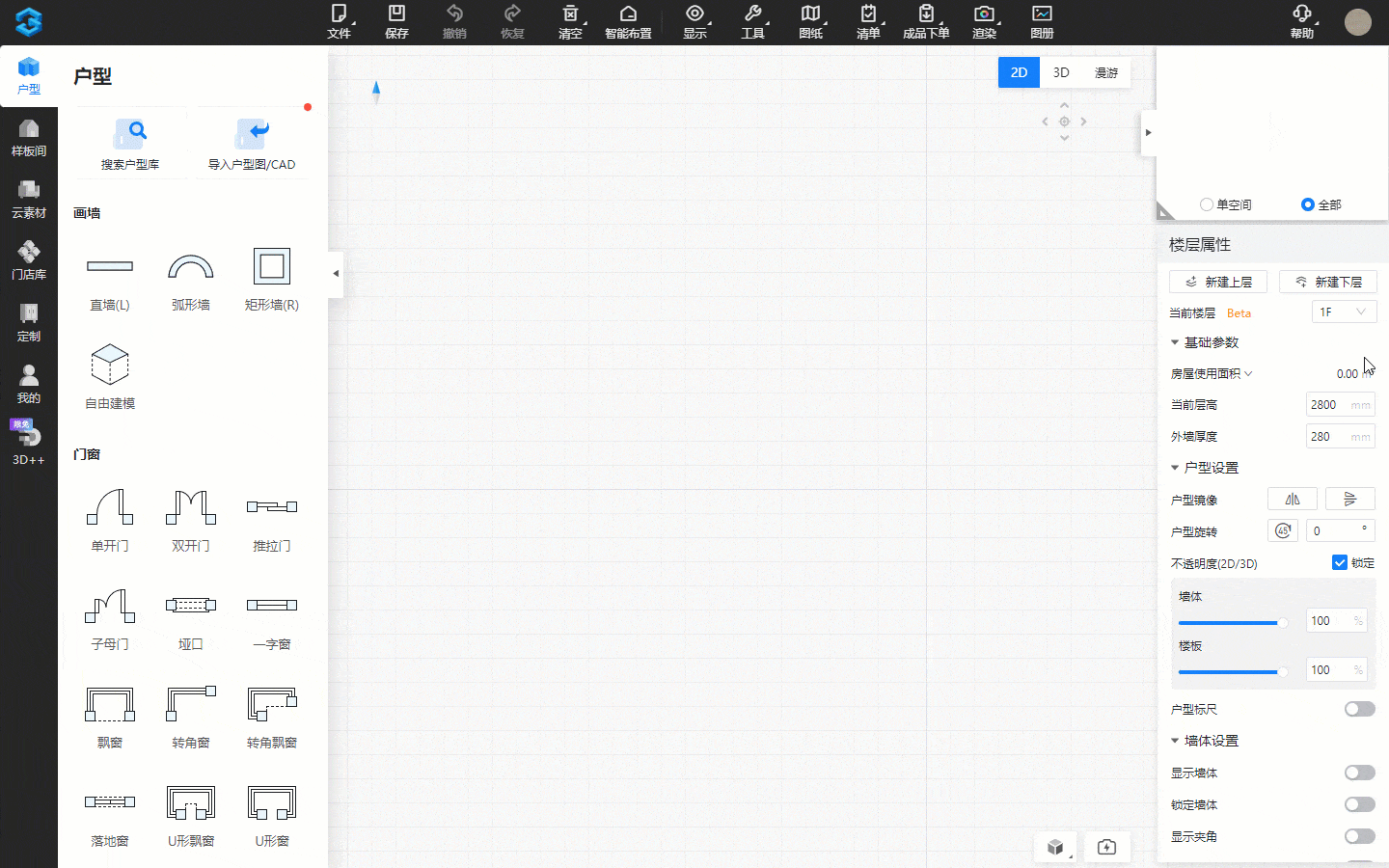Pick the 推拉门 sliding door

tap(272, 521)
